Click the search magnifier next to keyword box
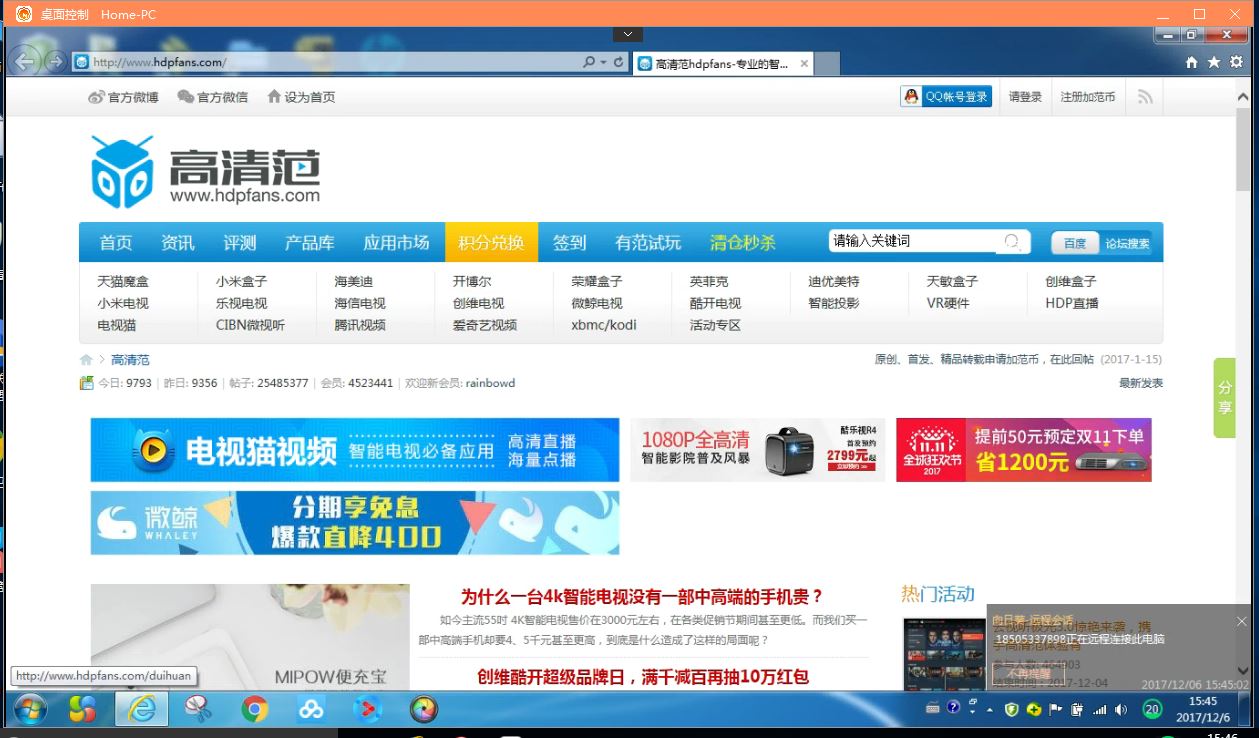Image resolution: width=1259 pixels, height=738 pixels. click(x=1012, y=242)
